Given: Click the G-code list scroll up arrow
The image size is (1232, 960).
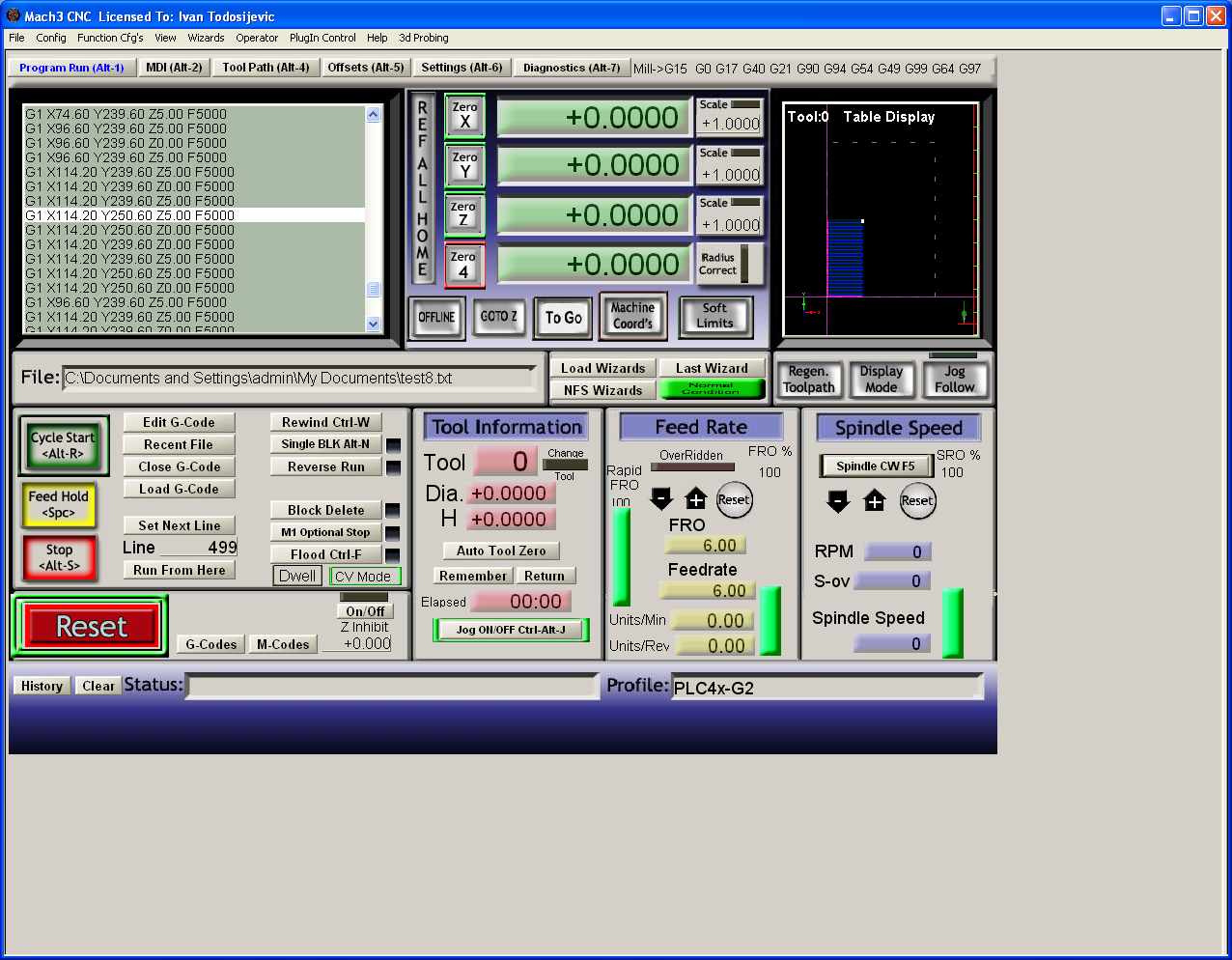Looking at the screenshot, I should (x=374, y=114).
